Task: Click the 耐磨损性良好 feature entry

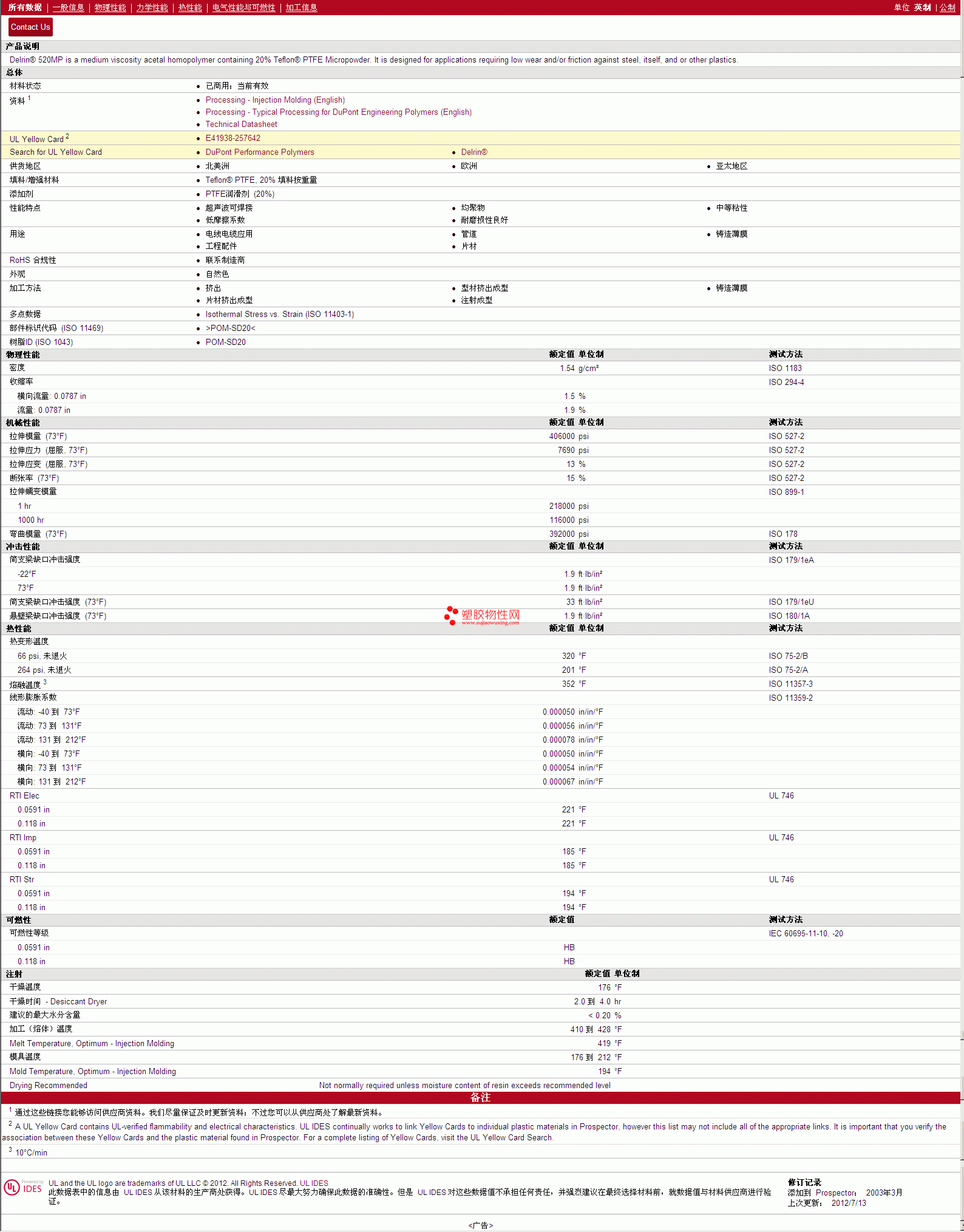Action: [484, 220]
